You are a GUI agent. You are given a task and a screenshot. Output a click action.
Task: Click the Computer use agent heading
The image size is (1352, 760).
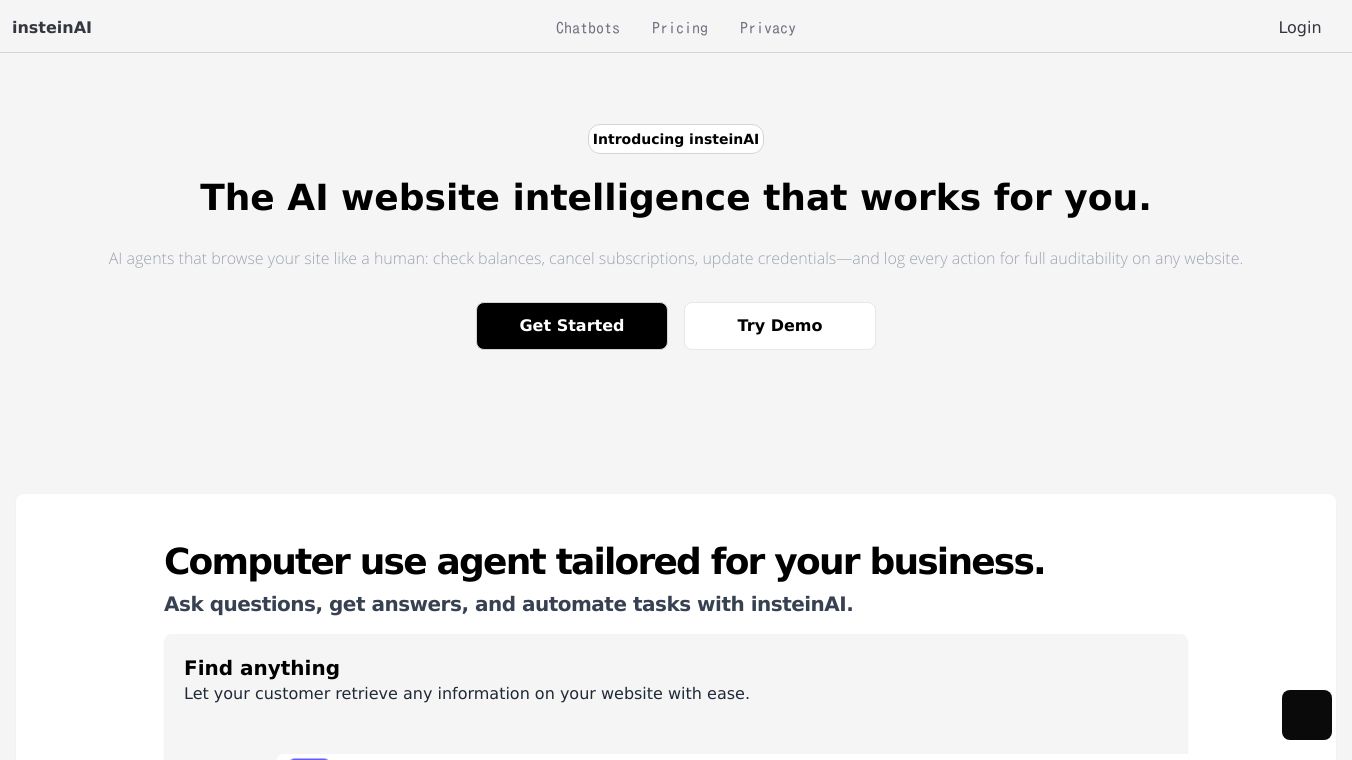(x=604, y=562)
